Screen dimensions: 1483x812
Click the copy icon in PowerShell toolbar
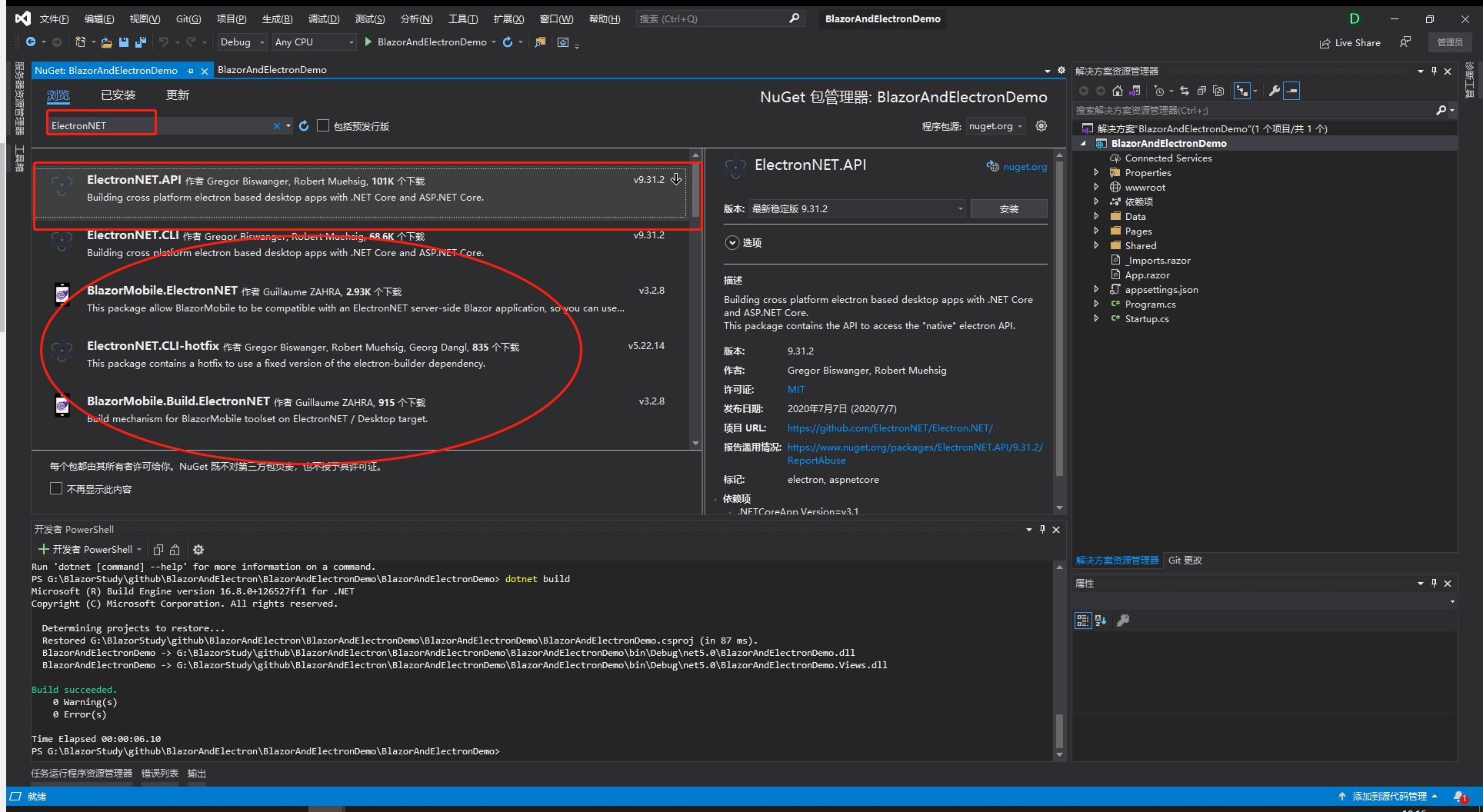point(158,550)
